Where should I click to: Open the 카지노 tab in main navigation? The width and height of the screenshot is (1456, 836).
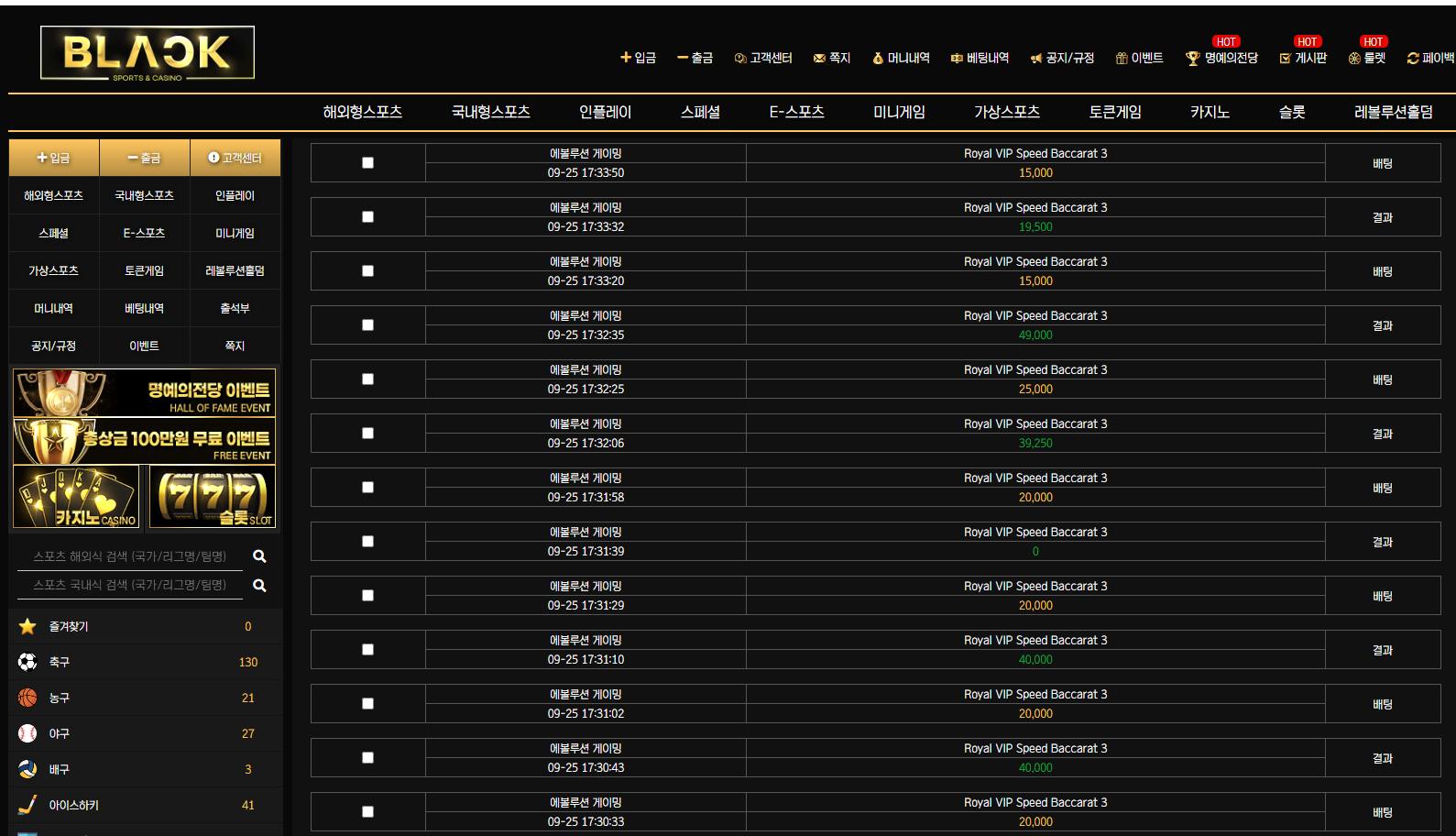click(1210, 112)
